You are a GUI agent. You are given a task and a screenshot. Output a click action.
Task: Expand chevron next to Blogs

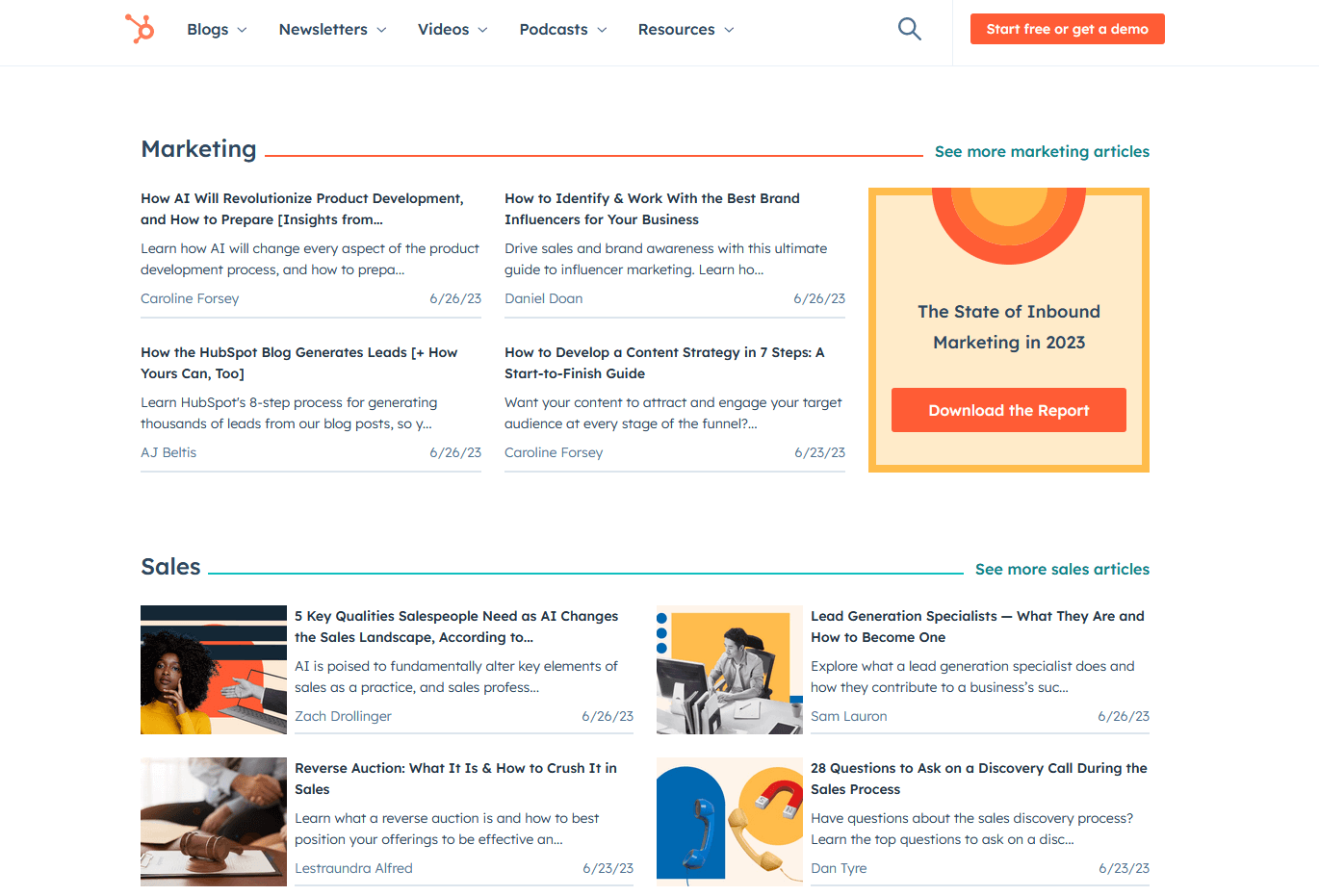pos(242,30)
